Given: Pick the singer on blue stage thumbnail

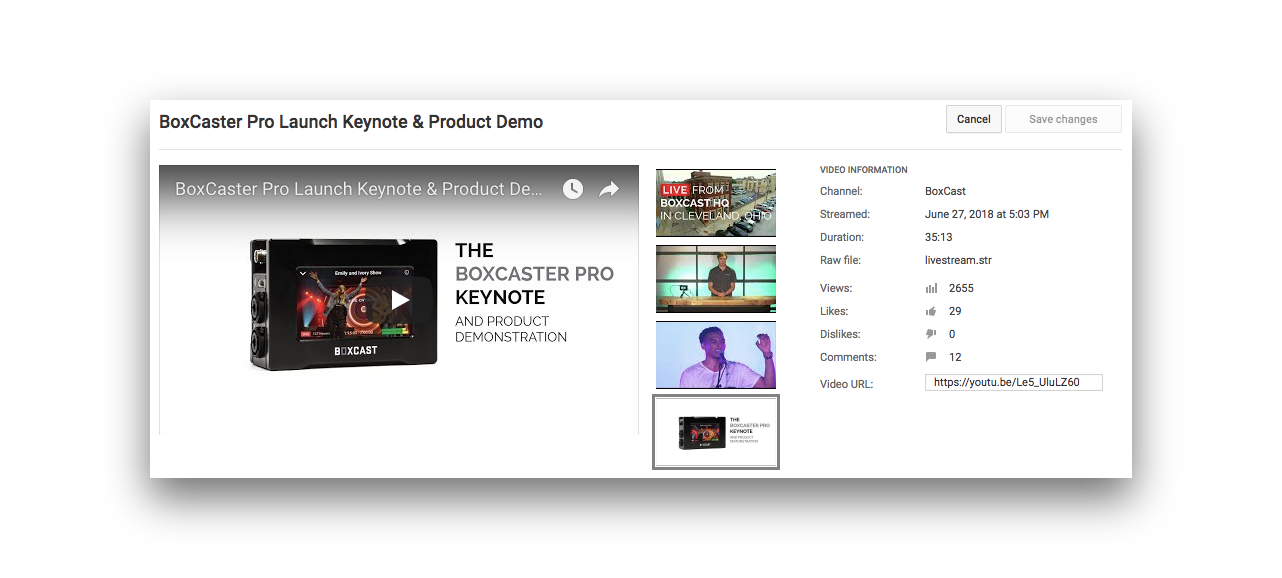Looking at the screenshot, I should (x=716, y=355).
